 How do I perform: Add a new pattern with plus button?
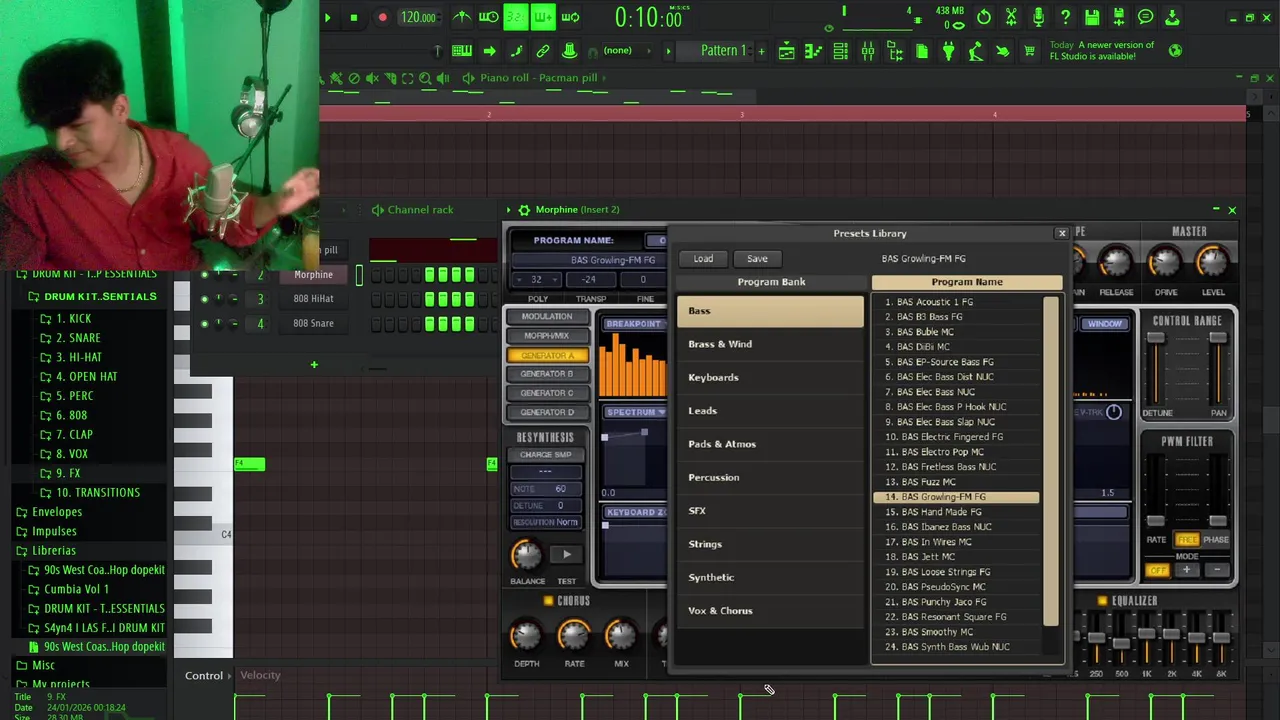761,51
